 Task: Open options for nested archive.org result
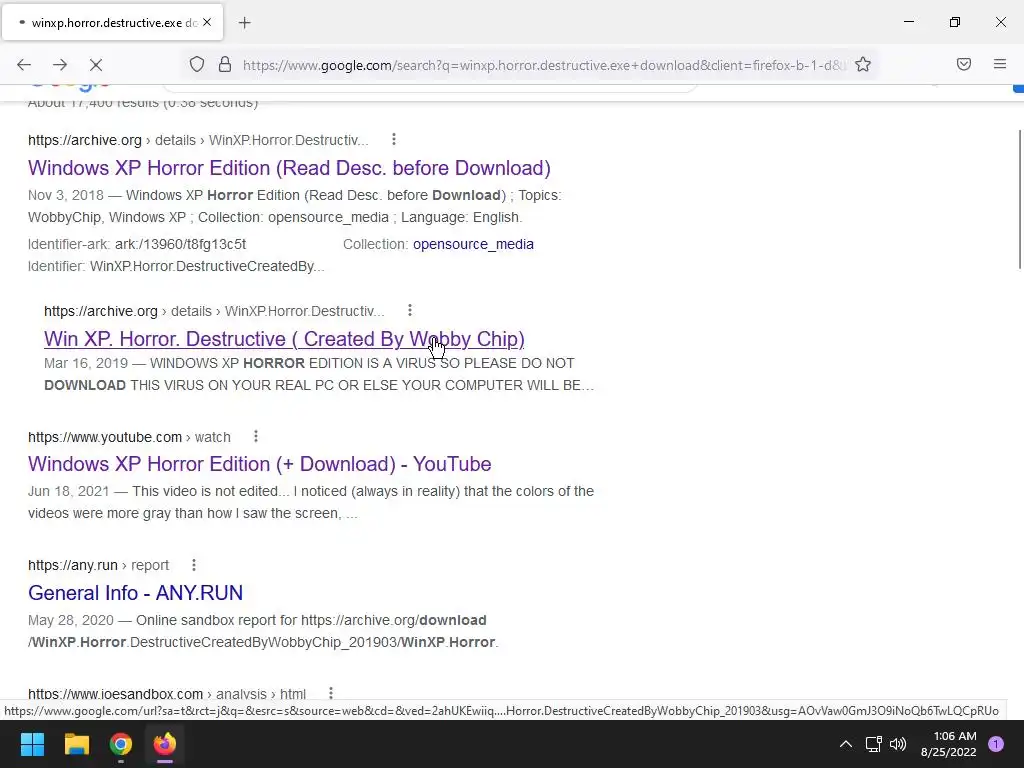pos(410,310)
